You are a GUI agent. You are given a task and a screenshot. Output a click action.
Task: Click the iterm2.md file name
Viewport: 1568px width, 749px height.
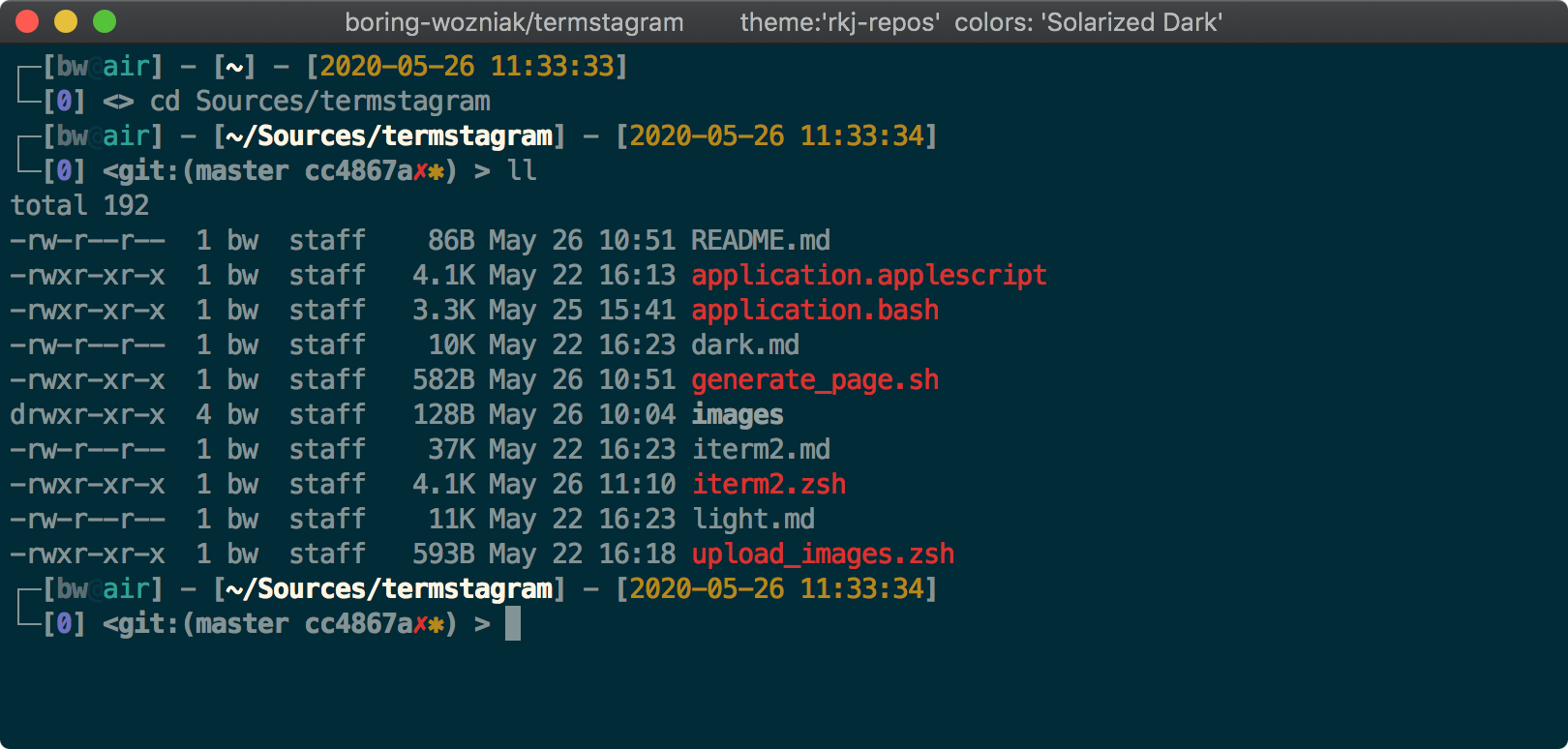[760, 449]
